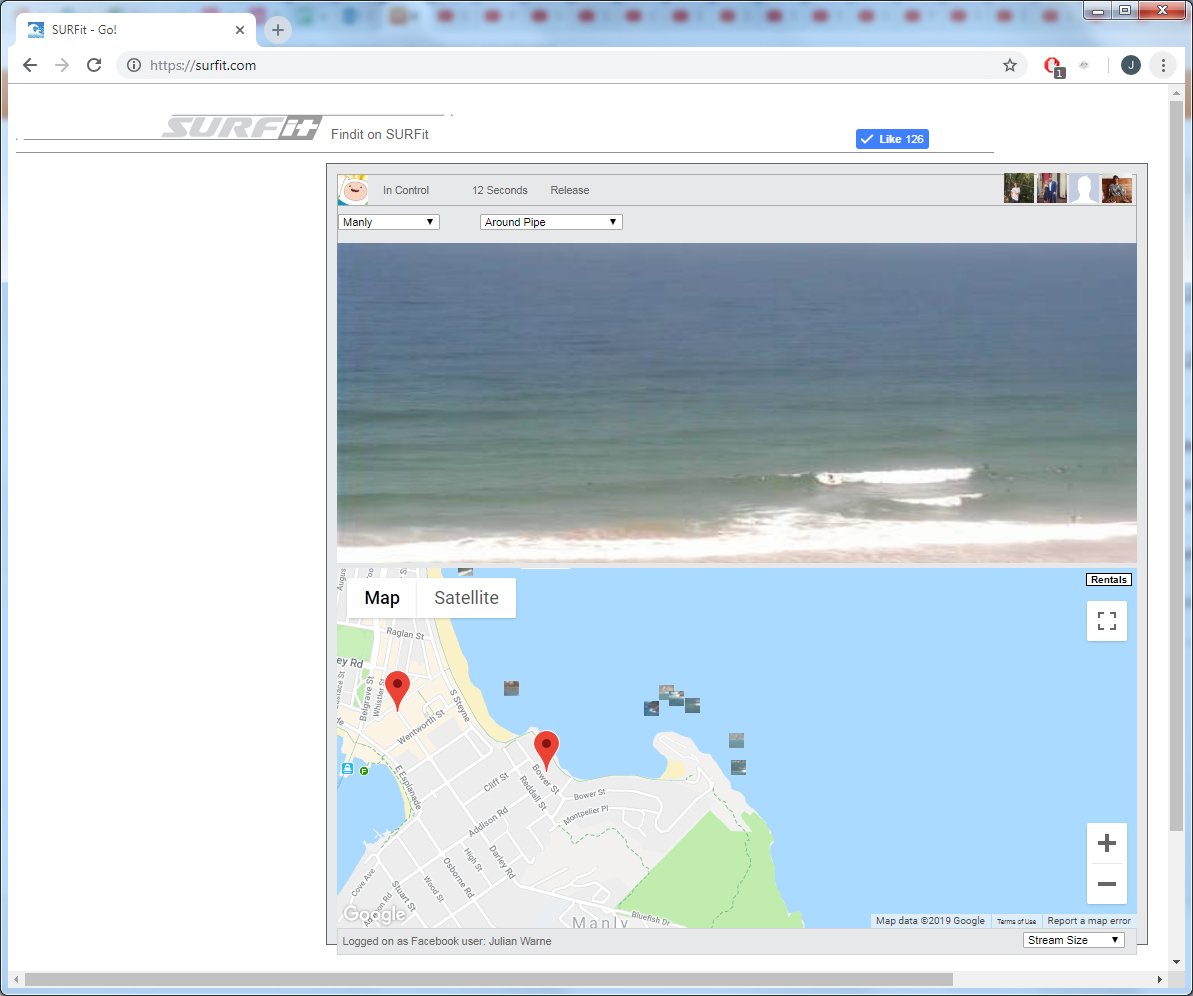1193x996 pixels.
Task: Open the Manly location dropdown
Action: coord(389,222)
